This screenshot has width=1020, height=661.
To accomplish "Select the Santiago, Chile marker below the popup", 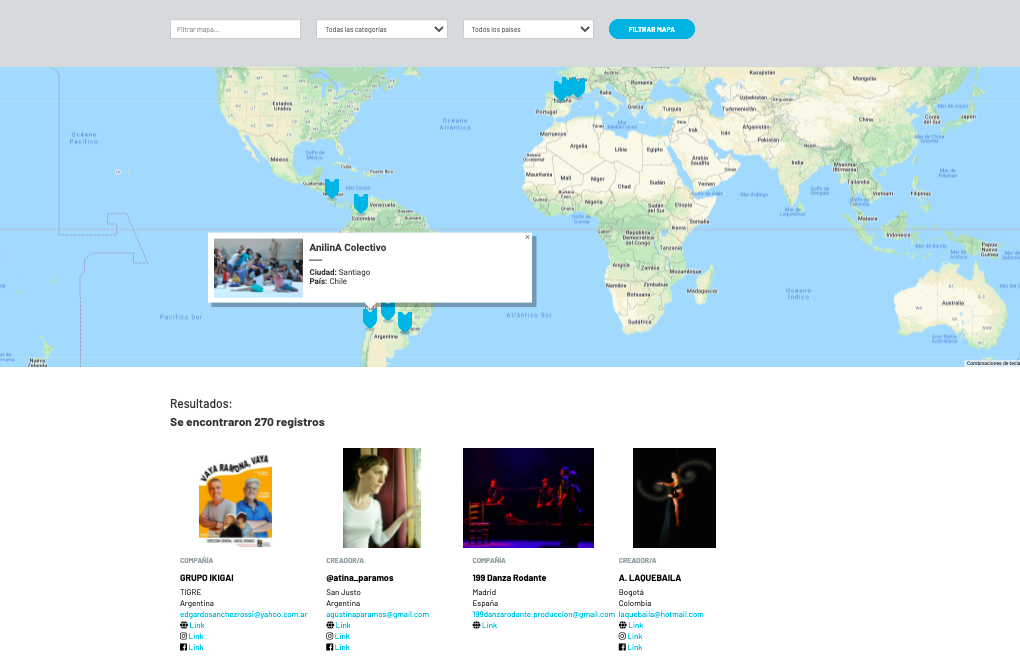I will pyautogui.click(x=369, y=318).
